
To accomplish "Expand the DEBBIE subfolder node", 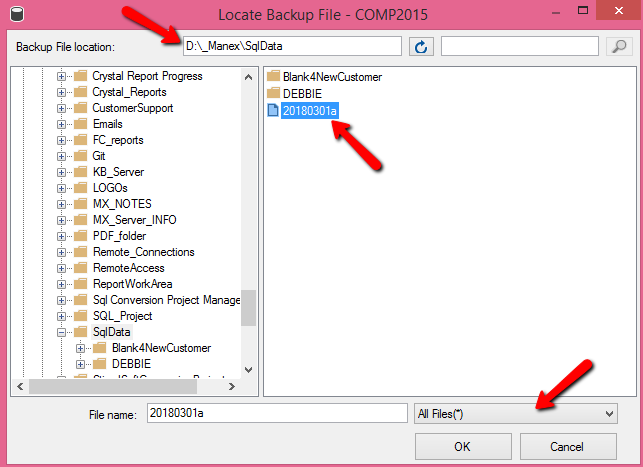I will [x=80, y=364].
